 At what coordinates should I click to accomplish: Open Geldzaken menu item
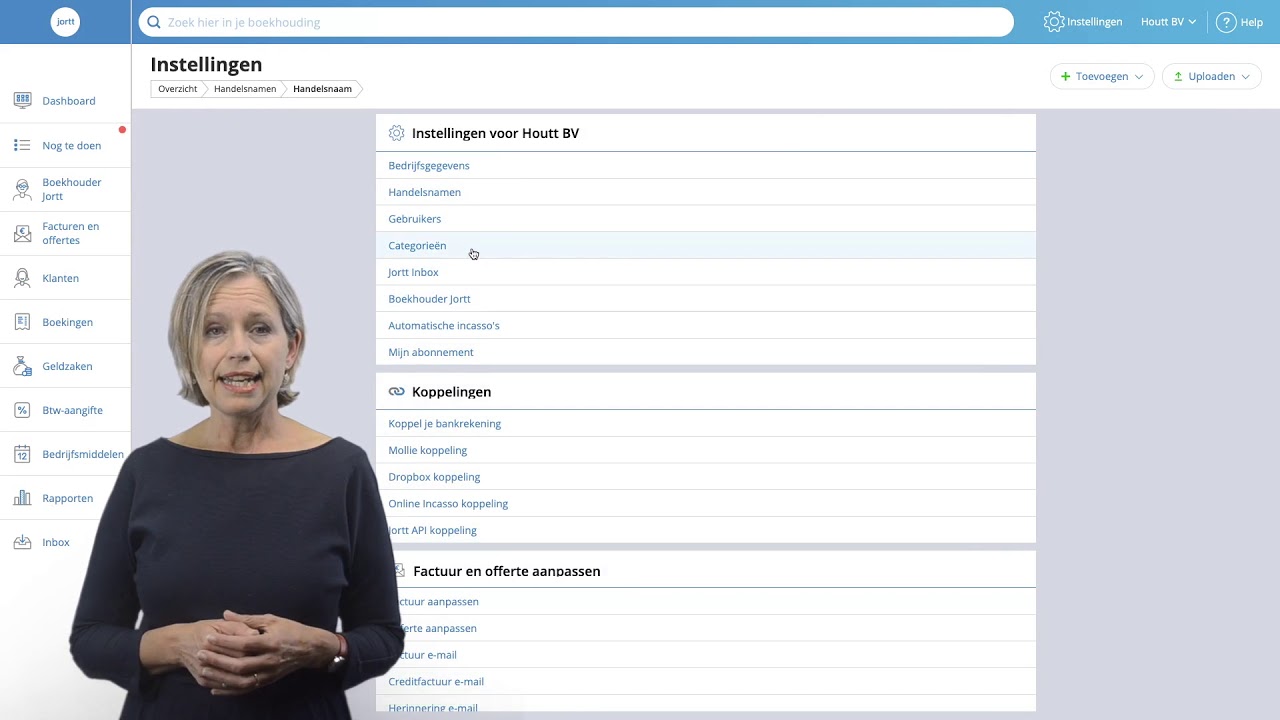click(67, 366)
